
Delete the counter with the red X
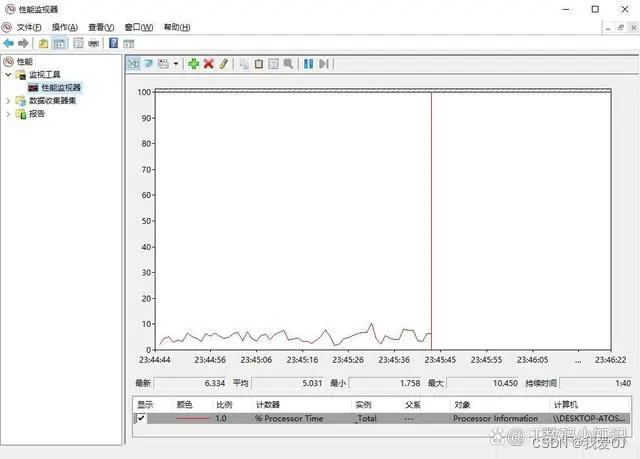[x=209, y=64]
